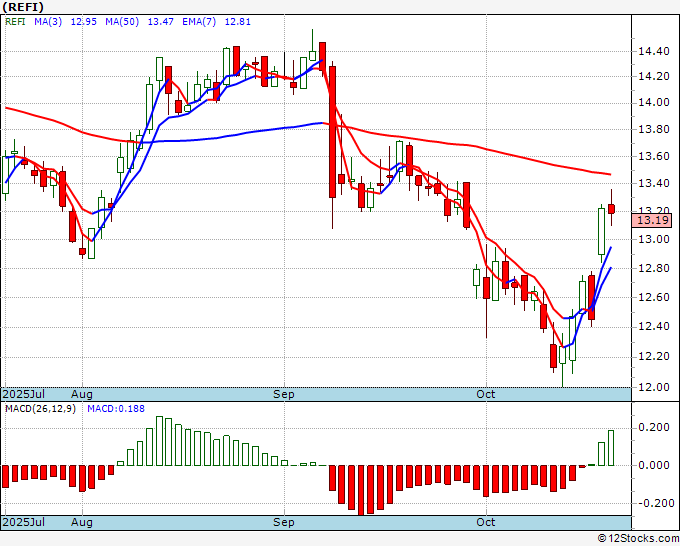This screenshot has height=546, width=680.
Task: Click the (REFI) chart title
Action: [23, 7]
